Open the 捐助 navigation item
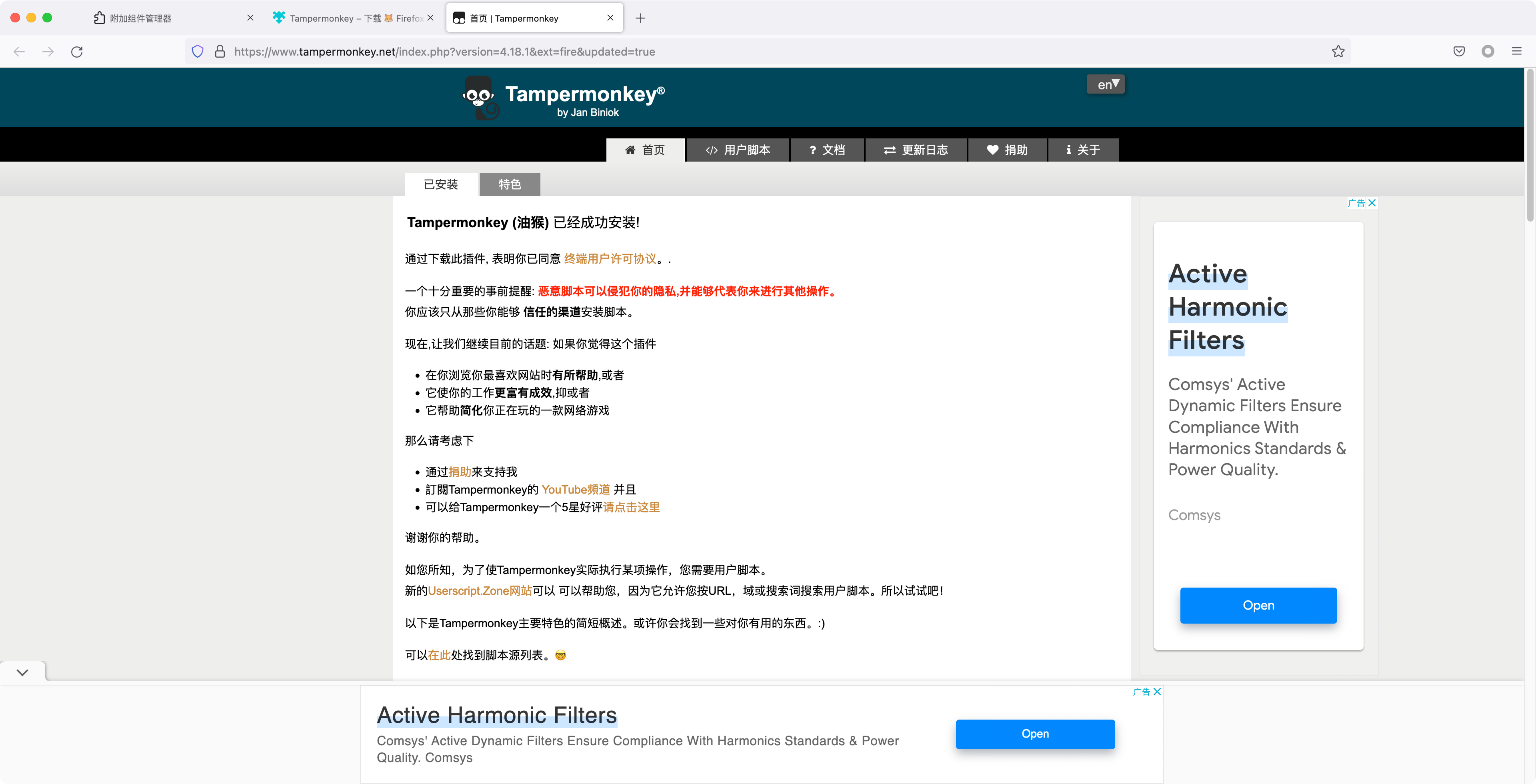The height and width of the screenshot is (784, 1536). [x=1007, y=150]
